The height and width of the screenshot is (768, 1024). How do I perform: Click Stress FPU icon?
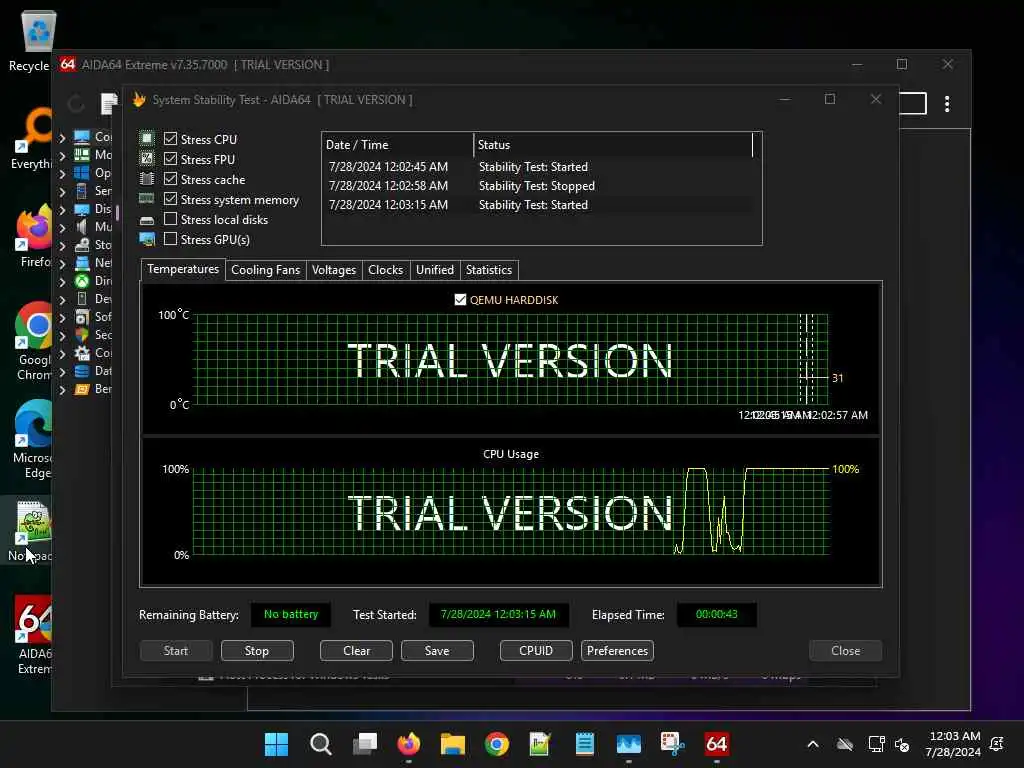tap(147, 158)
